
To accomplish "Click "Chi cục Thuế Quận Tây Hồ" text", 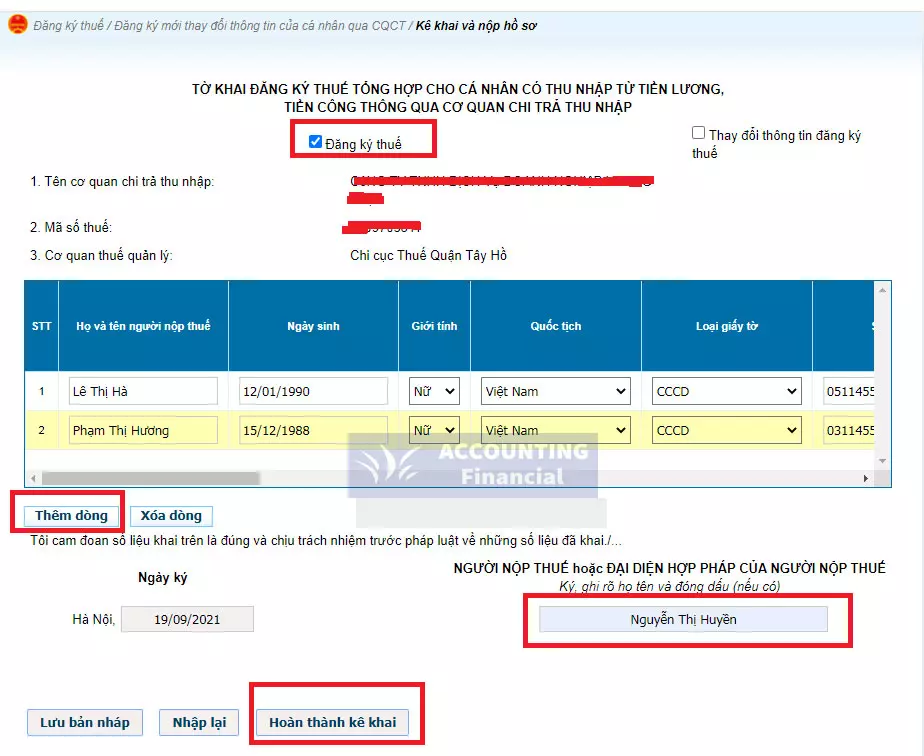I will click(x=428, y=255).
